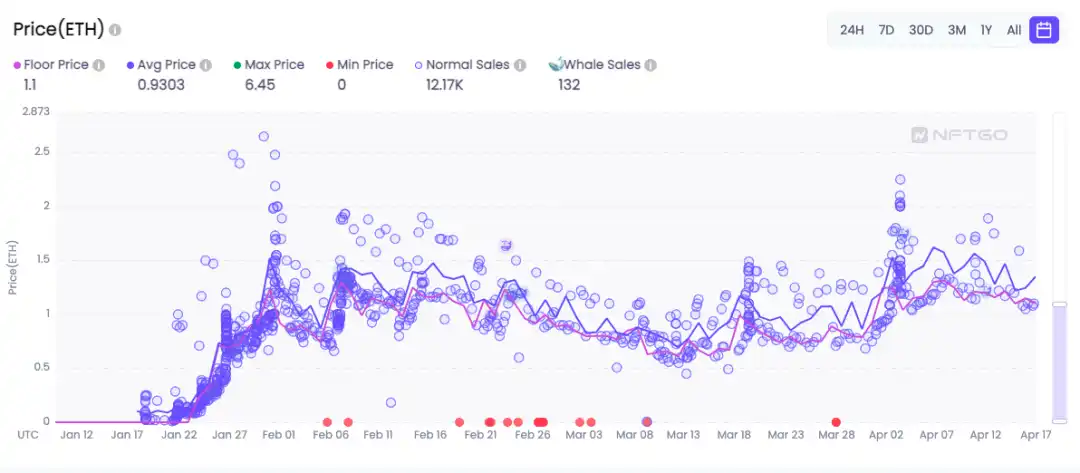This screenshot has height=473, width=1080.
Task: Click the whale icon in legend
Action: [557, 65]
